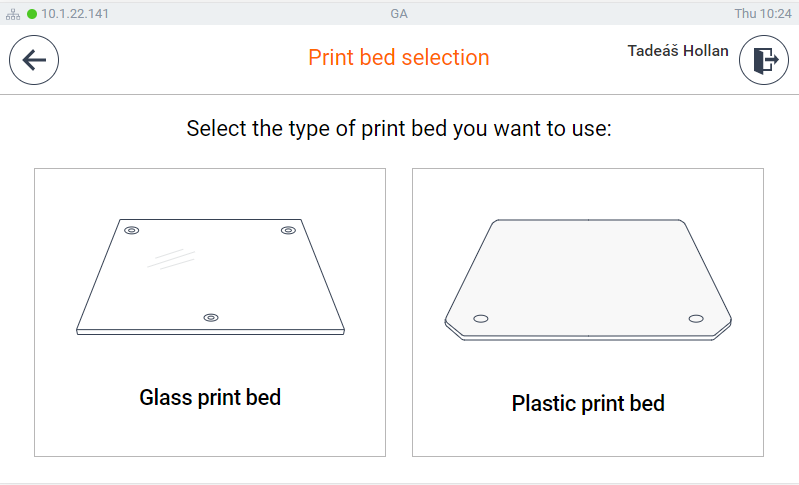Image resolution: width=799 pixels, height=485 pixels.
Task: Choose the Plastic print bed label
Action: 588,403
